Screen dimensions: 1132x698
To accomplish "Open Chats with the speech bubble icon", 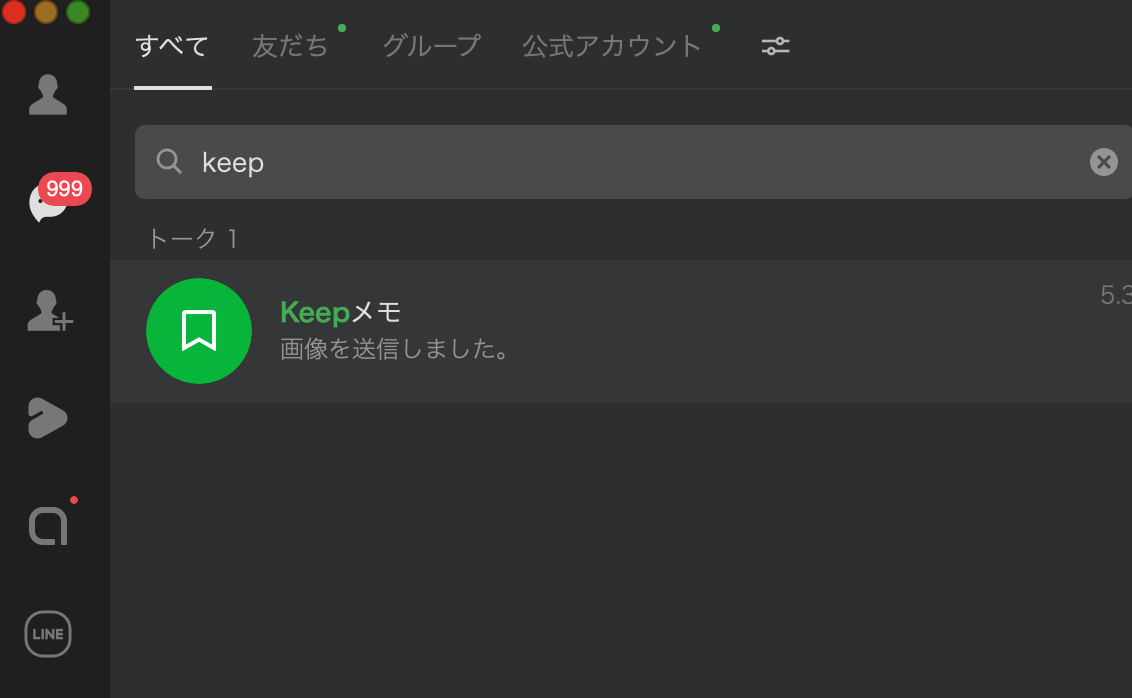I will [x=47, y=205].
